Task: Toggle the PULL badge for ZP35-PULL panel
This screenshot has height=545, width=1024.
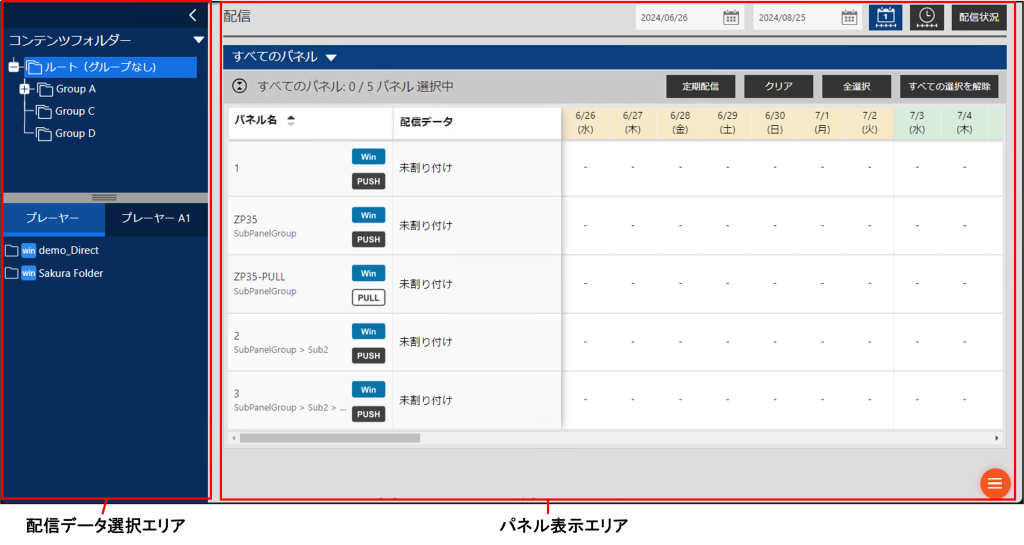Action: tap(368, 298)
